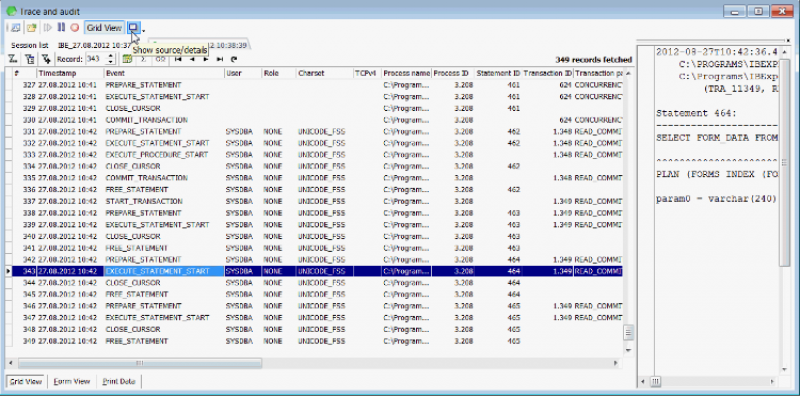
Task: Click the details panel horizontal scrollbar thumb
Action: (656, 381)
